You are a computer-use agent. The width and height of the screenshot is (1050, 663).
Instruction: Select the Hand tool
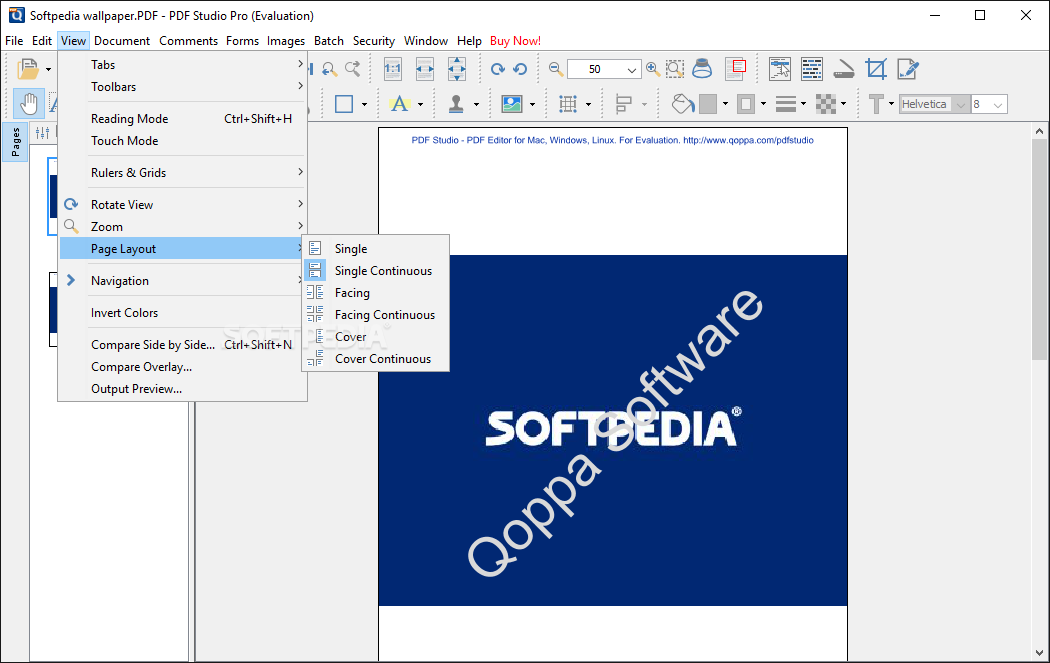(29, 104)
